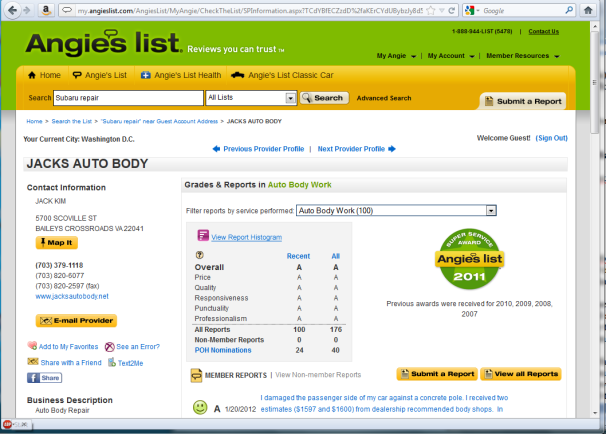The height and width of the screenshot is (434, 606).
Task: Open the Angie's List tab
Action: point(100,75)
